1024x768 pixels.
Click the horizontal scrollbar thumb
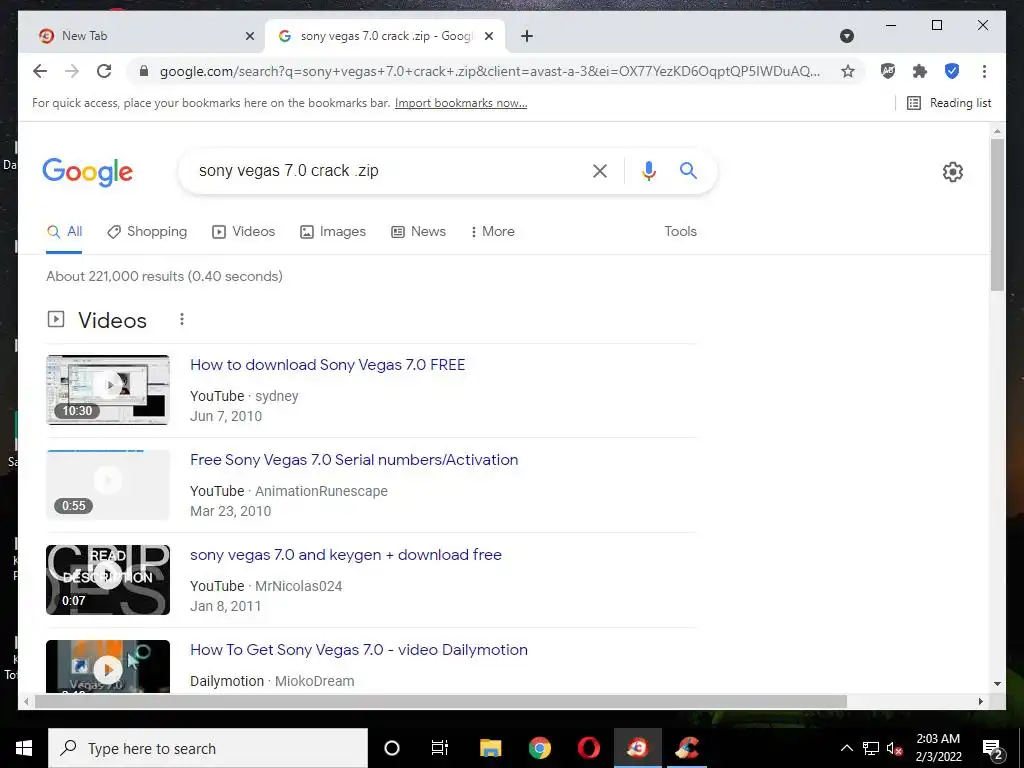441,701
